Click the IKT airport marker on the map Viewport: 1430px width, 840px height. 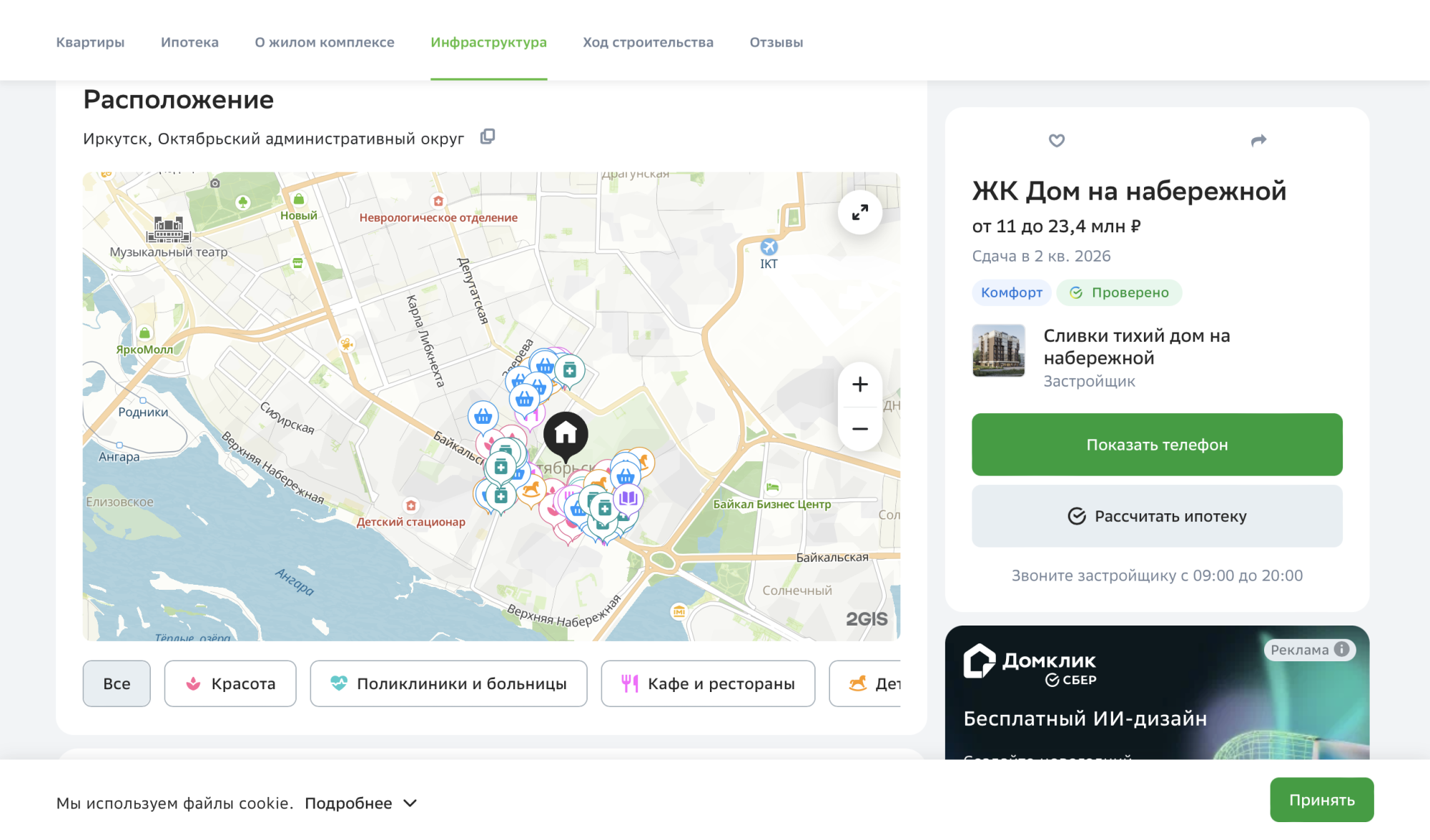tap(769, 247)
